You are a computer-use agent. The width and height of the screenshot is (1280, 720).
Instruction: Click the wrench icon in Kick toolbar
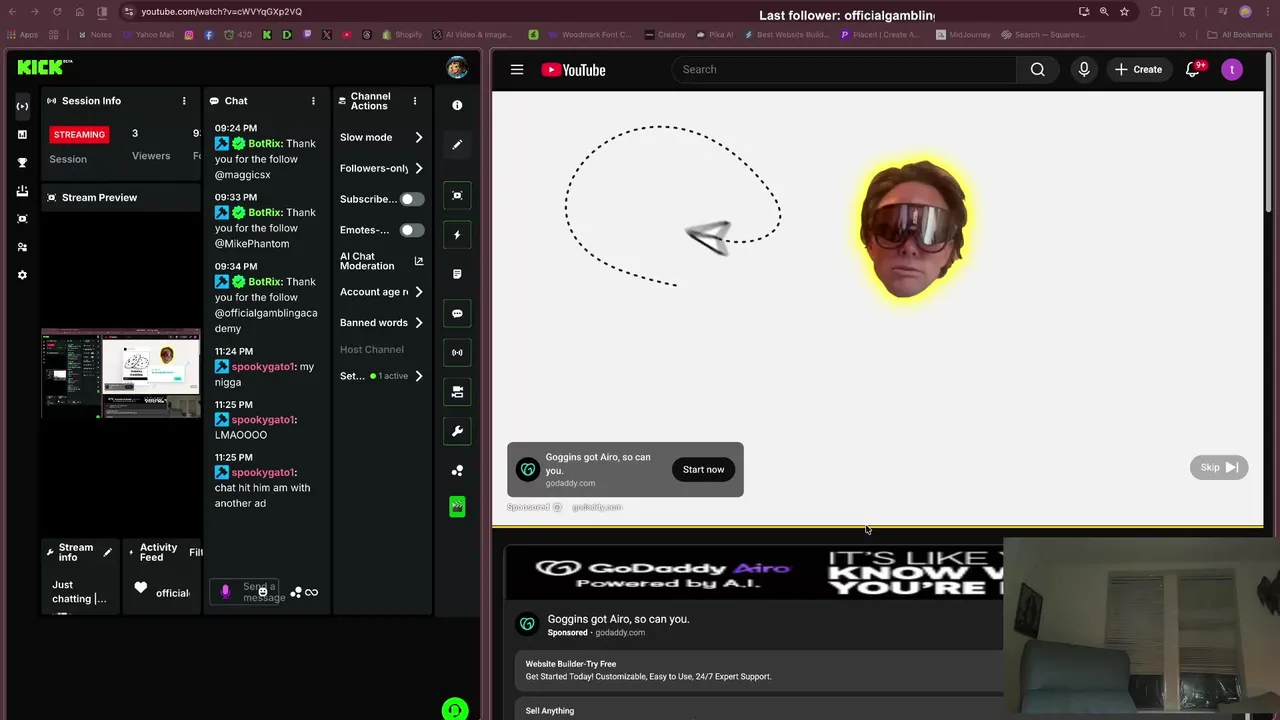coord(457,431)
